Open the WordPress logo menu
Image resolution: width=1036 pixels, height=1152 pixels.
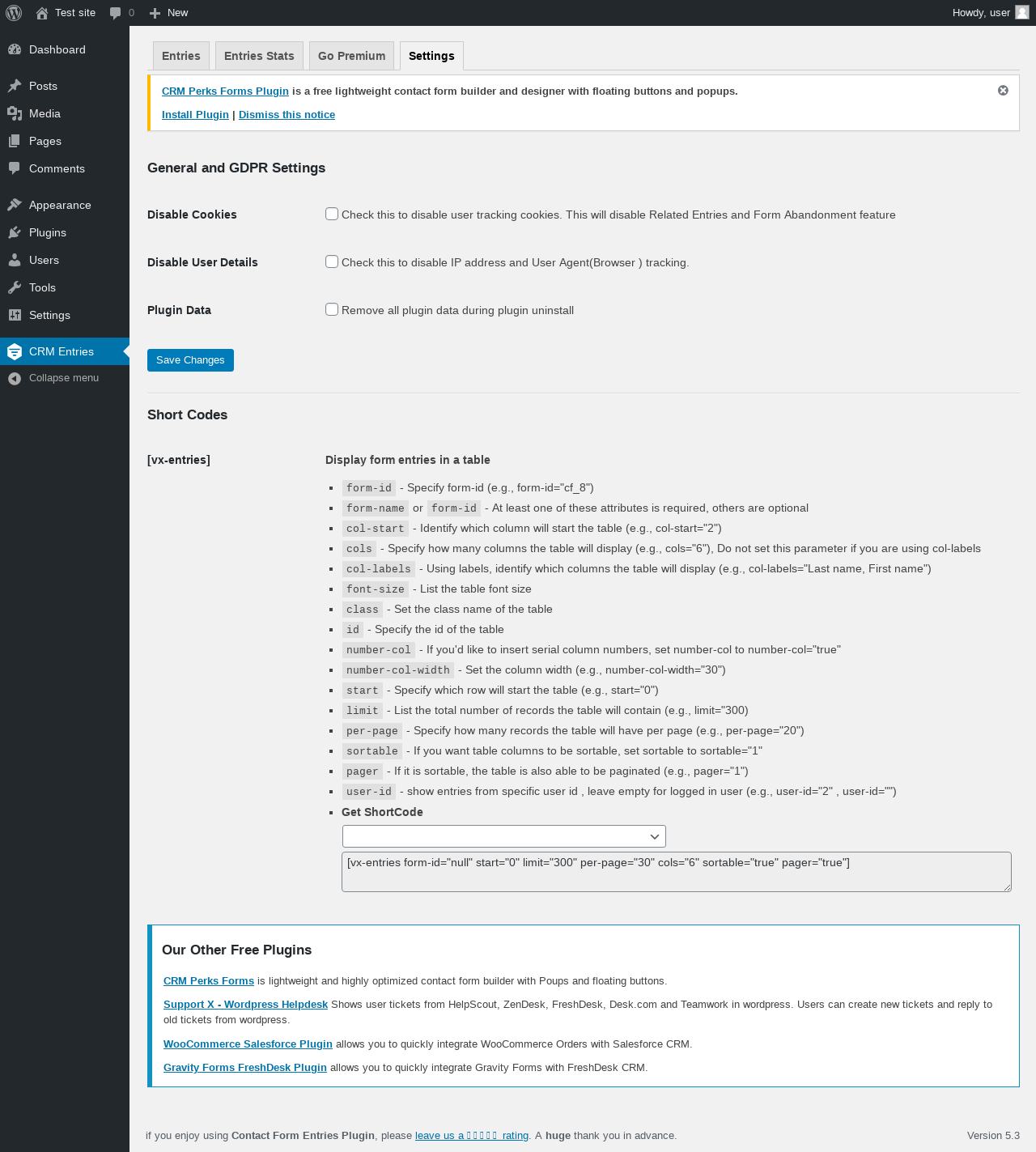[14, 13]
